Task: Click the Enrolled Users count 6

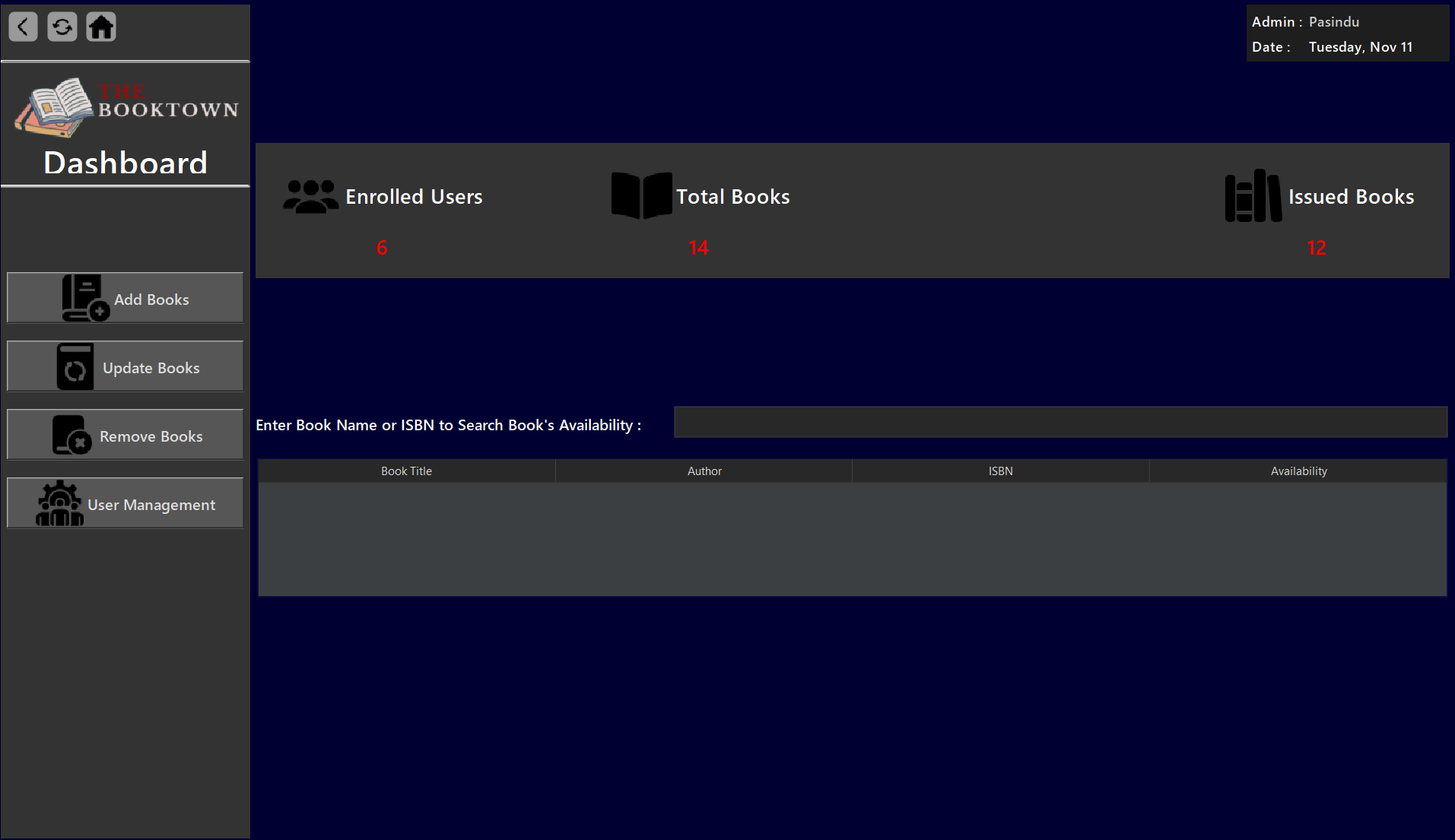Action: pyautogui.click(x=382, y=248)
